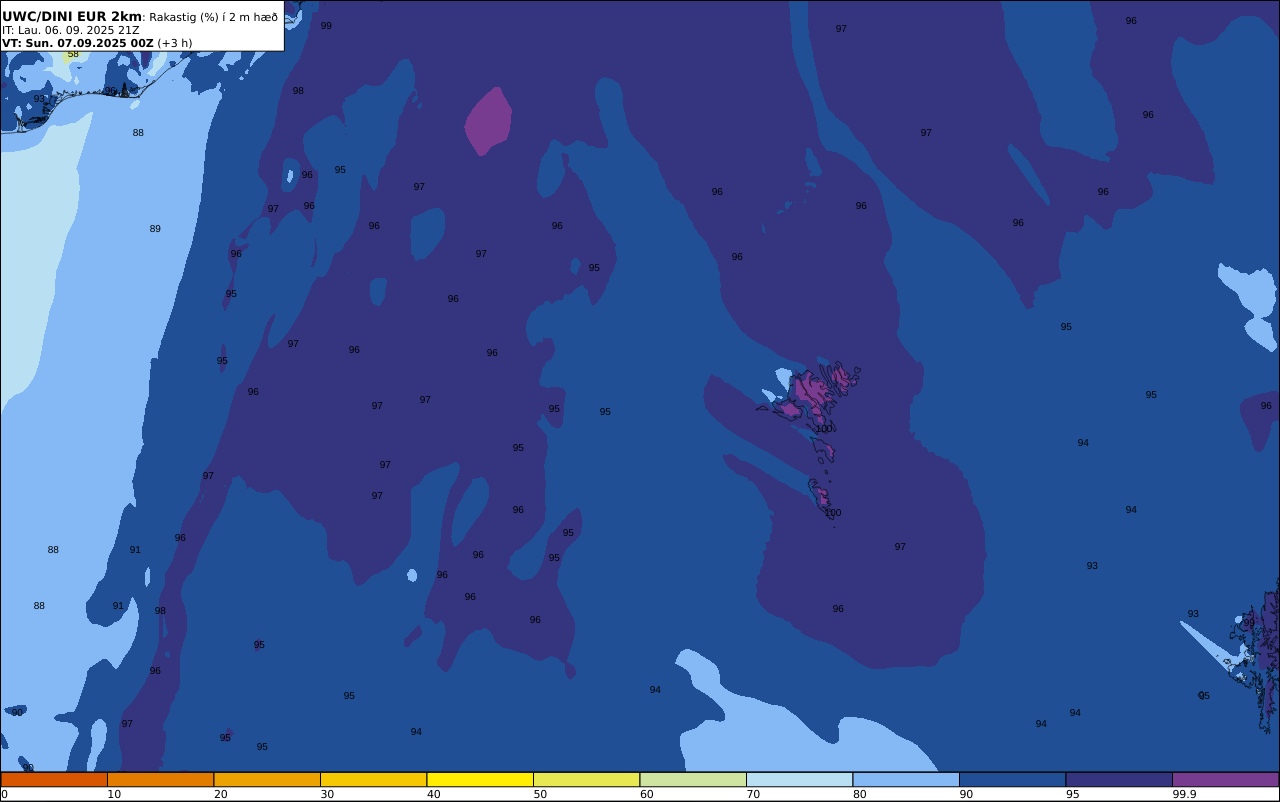1280x802 pixels.
Task: Click the valid time "VT: Sun. 07.09.2025 00Z"
Action: pyautogui.click(x=78, y=43)
